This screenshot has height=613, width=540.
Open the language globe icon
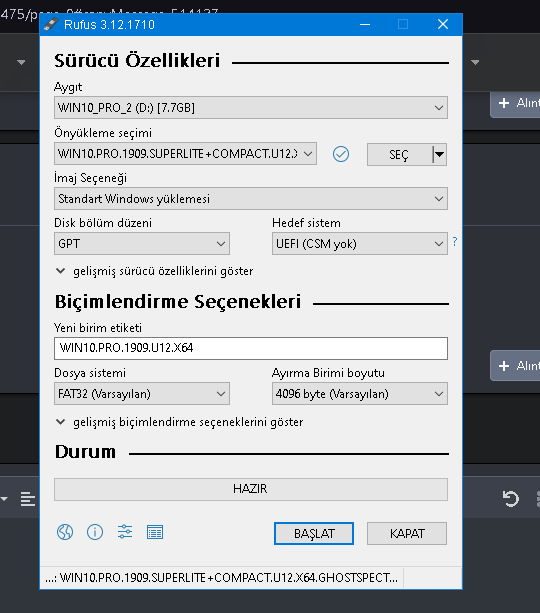(x=65, y=532)
